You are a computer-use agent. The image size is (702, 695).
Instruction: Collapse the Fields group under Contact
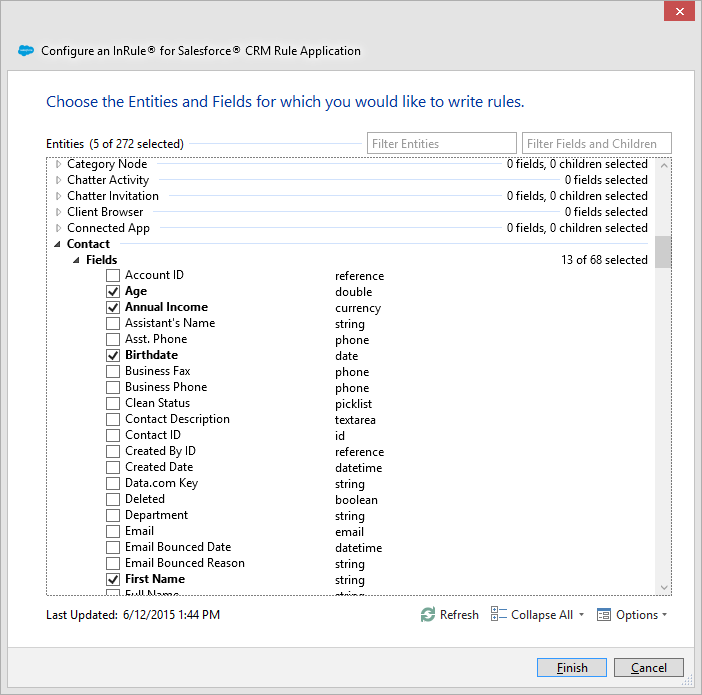point(76,260)
